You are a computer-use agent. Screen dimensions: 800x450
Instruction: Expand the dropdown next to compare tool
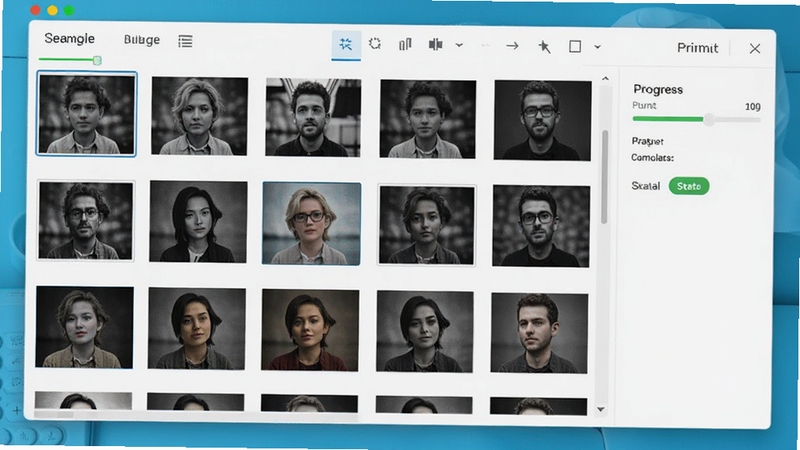(x=459, y=45)
